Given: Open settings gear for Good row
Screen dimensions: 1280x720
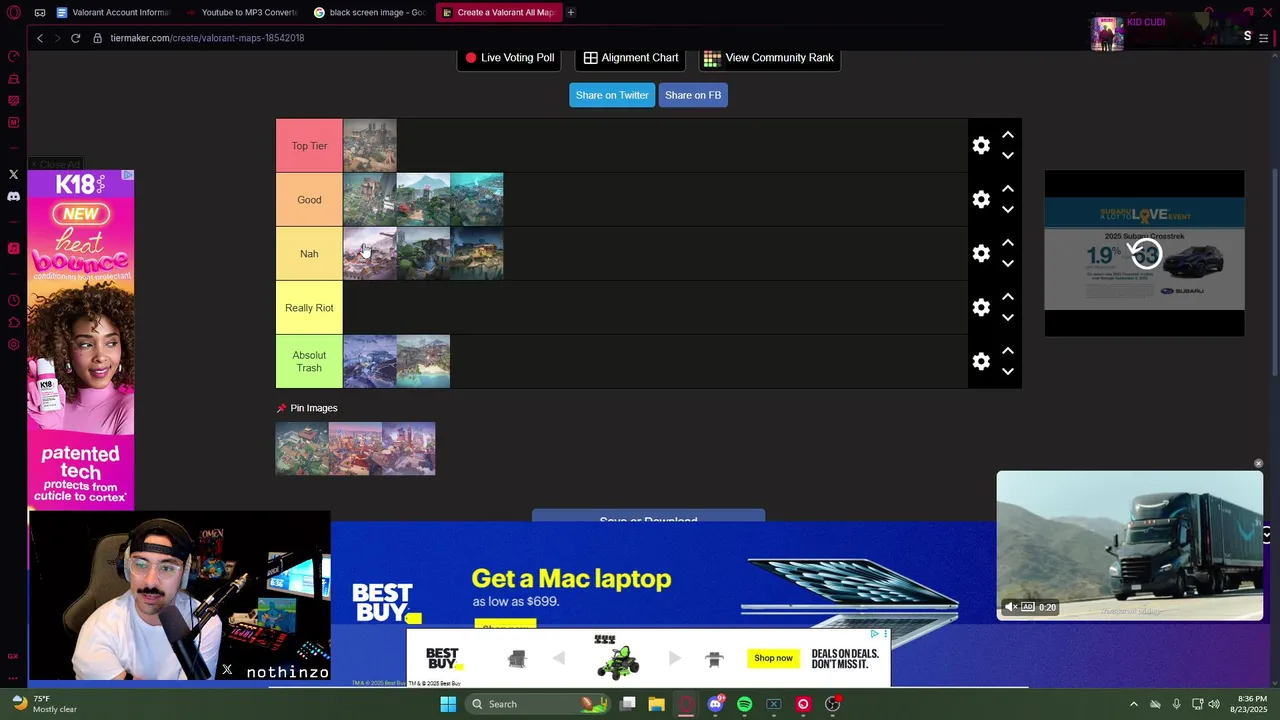Looking at the screenshot, I should [x=981, y=200].
